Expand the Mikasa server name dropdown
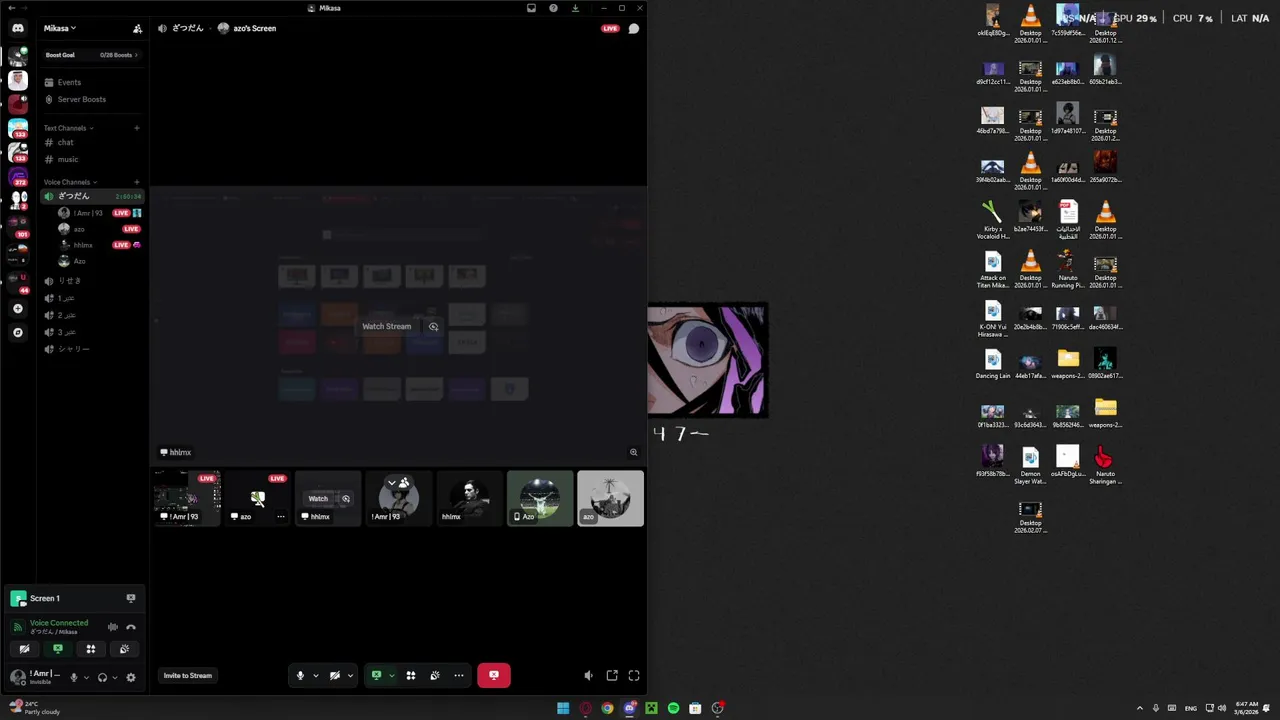Image resolution: width=1280 pixels, height=720 pixels. (x=60, y=28)
